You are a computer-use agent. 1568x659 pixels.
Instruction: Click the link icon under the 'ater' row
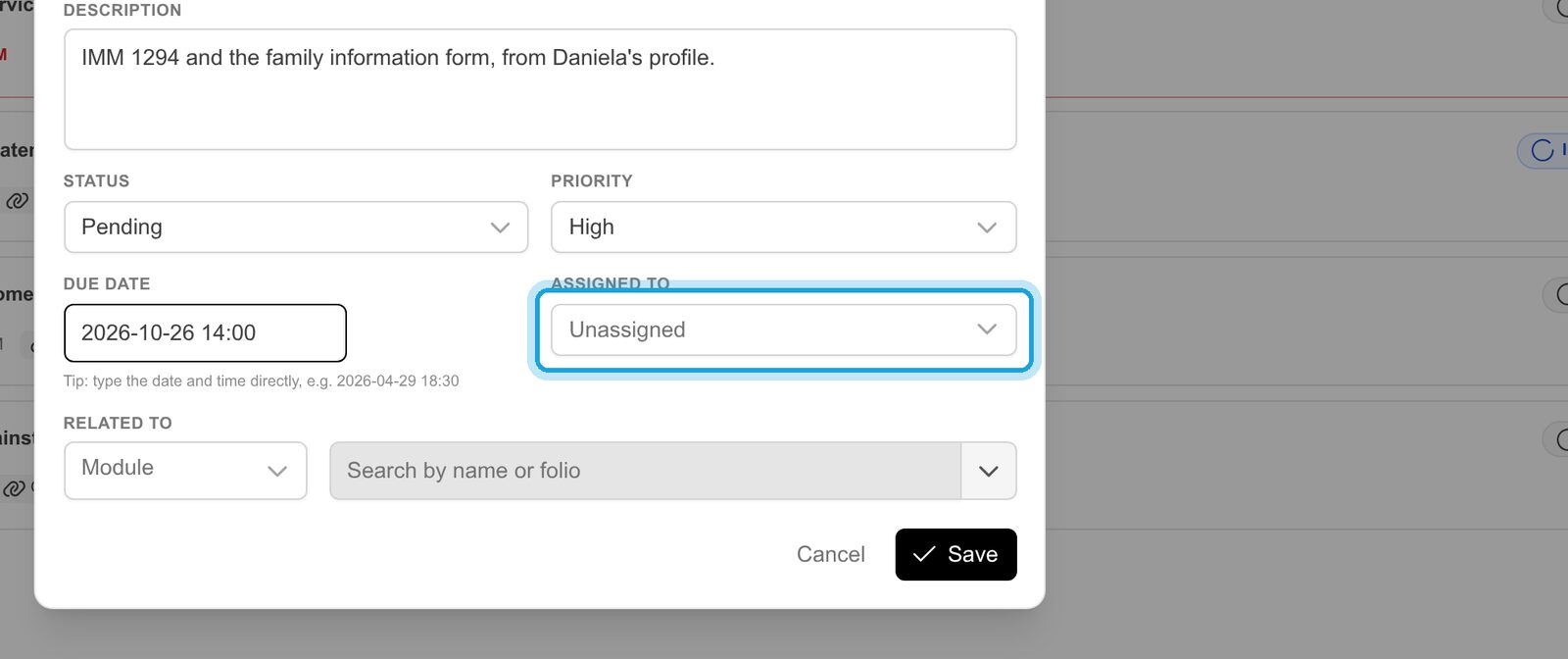pyautogui.click(x=17, y=201)
